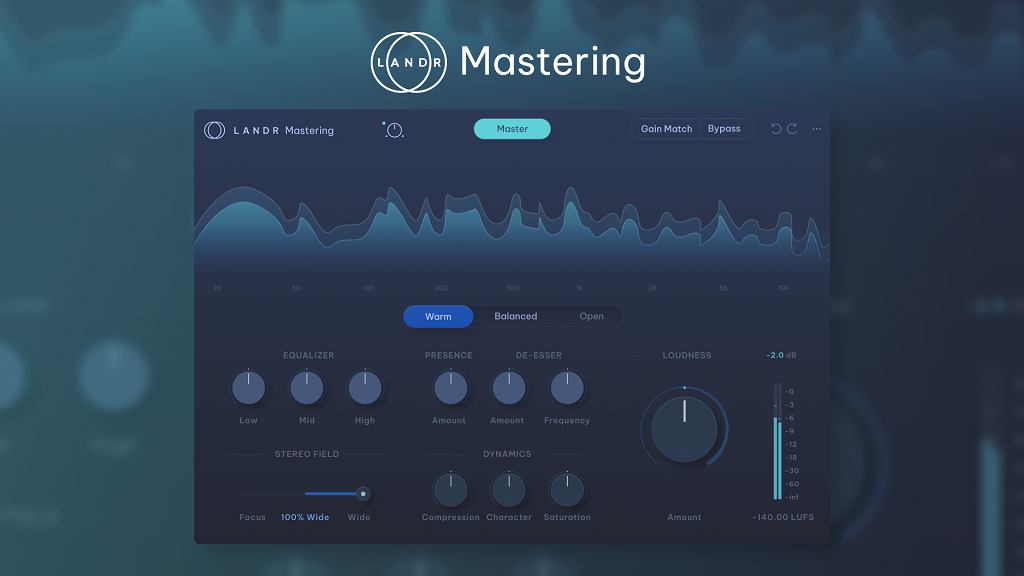Click the De-Esser Frequency knob

567,388
